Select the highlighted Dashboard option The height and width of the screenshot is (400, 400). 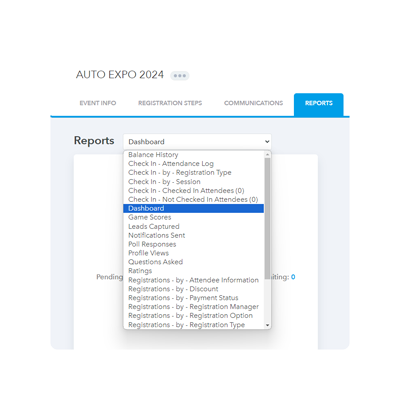(x=194, y=208)
